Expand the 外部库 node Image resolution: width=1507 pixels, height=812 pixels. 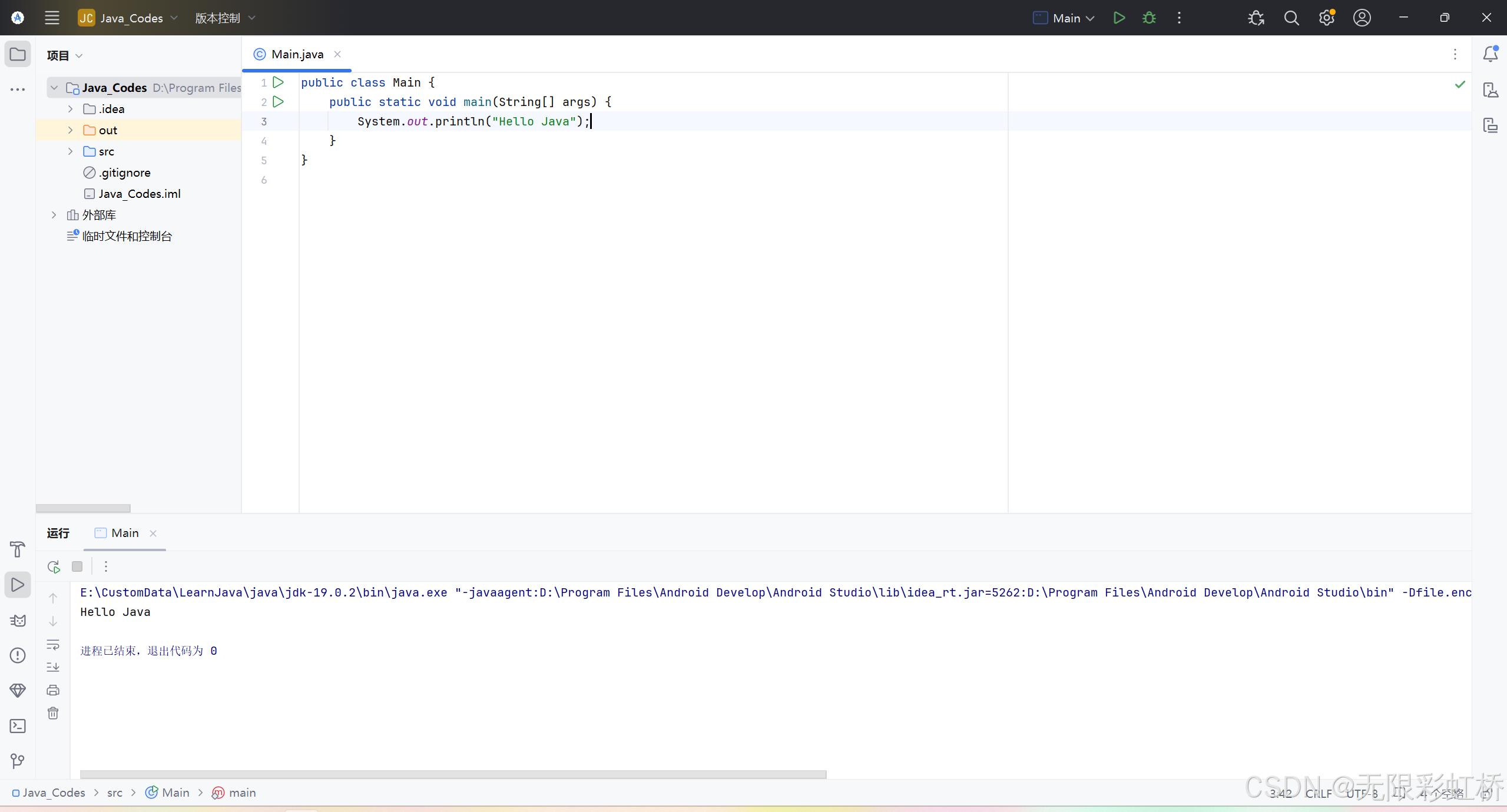point(54,215)
